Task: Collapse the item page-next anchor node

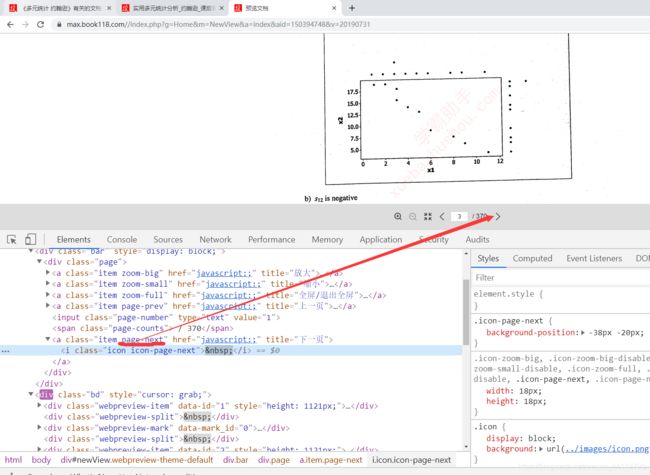Action: point(48,339)
